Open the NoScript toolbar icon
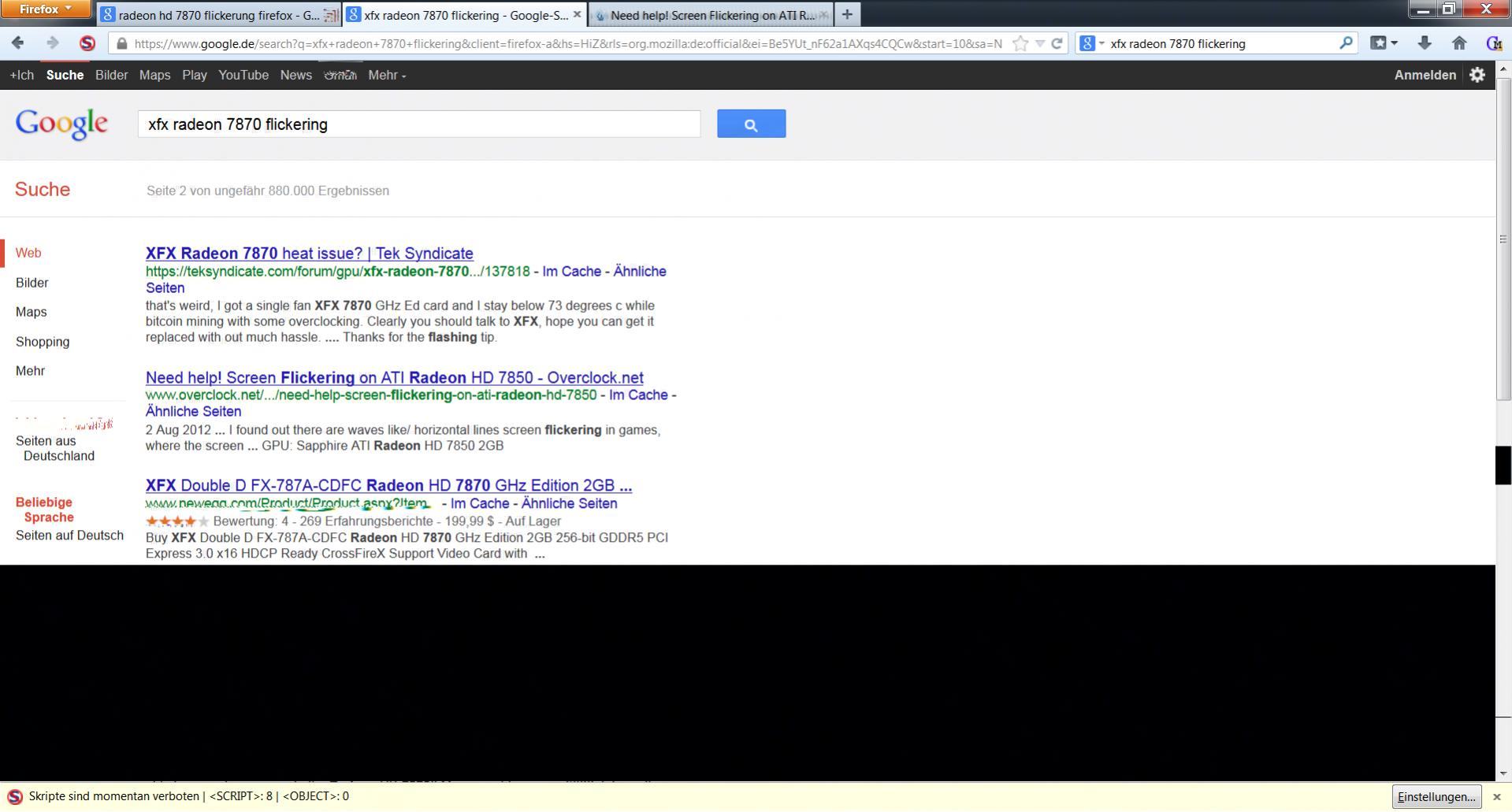This screenshot has width=1512, height=812. [87, 43]
